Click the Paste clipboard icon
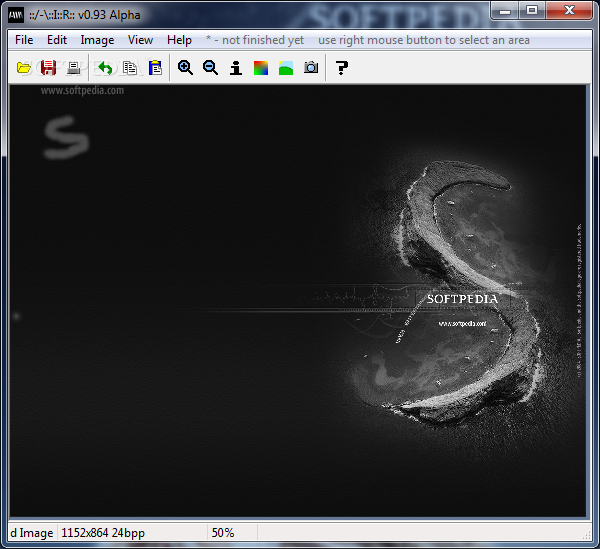600x549 pixels. click(155, 68)
